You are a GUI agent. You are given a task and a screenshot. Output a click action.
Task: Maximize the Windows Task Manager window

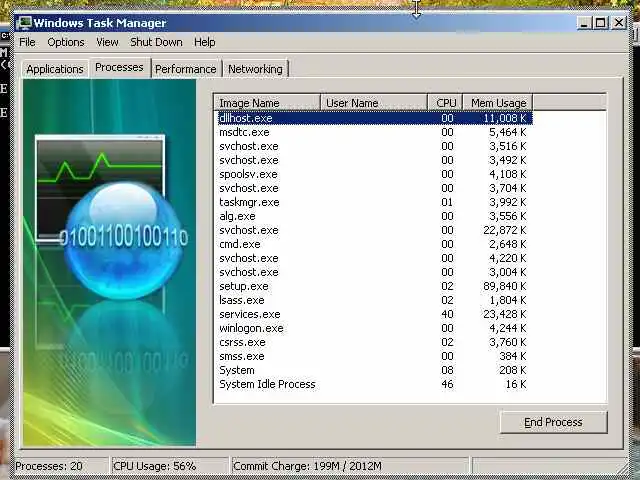[x=600, y=22]
